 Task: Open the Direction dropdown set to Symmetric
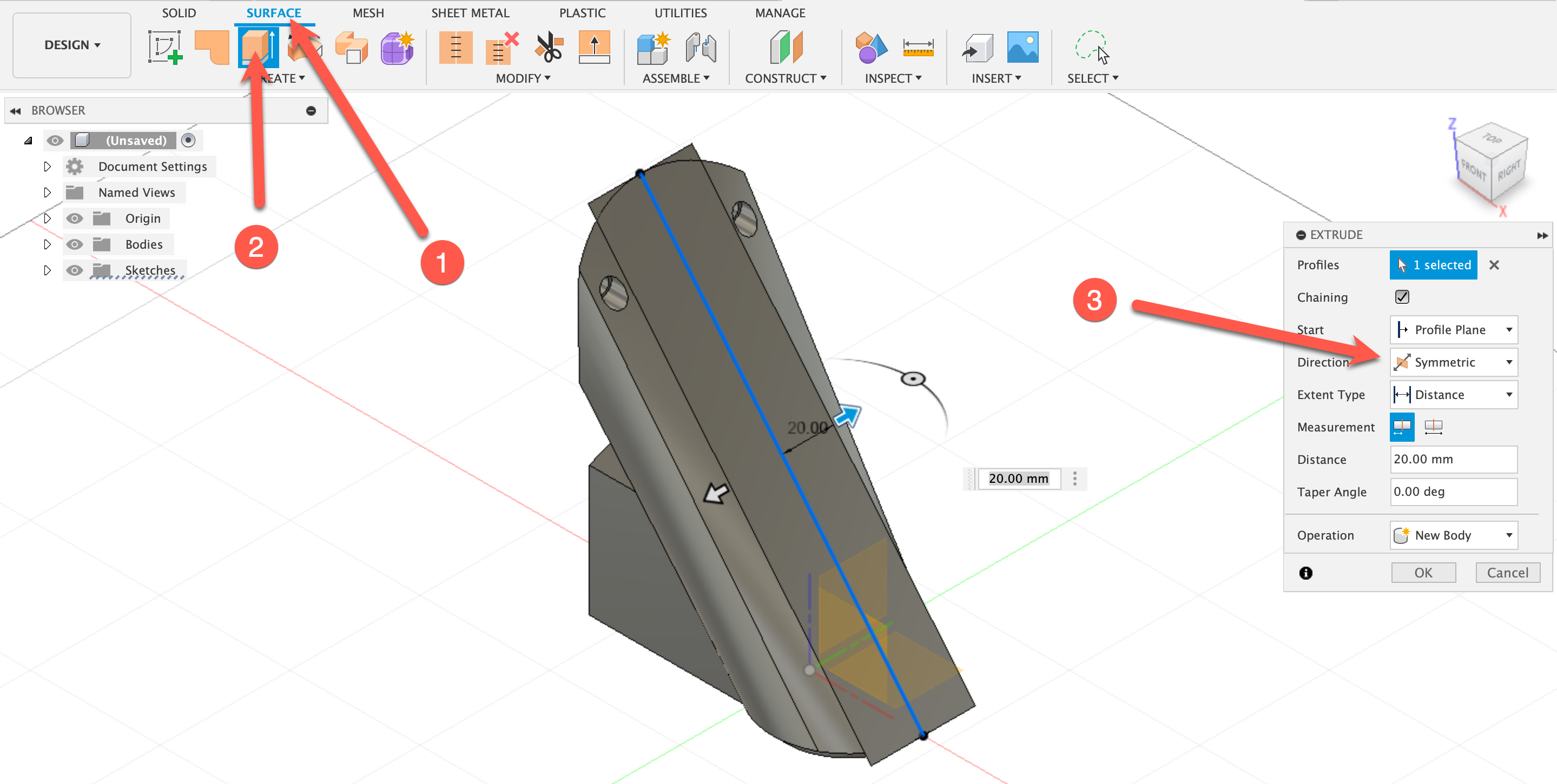point(1453,362)
